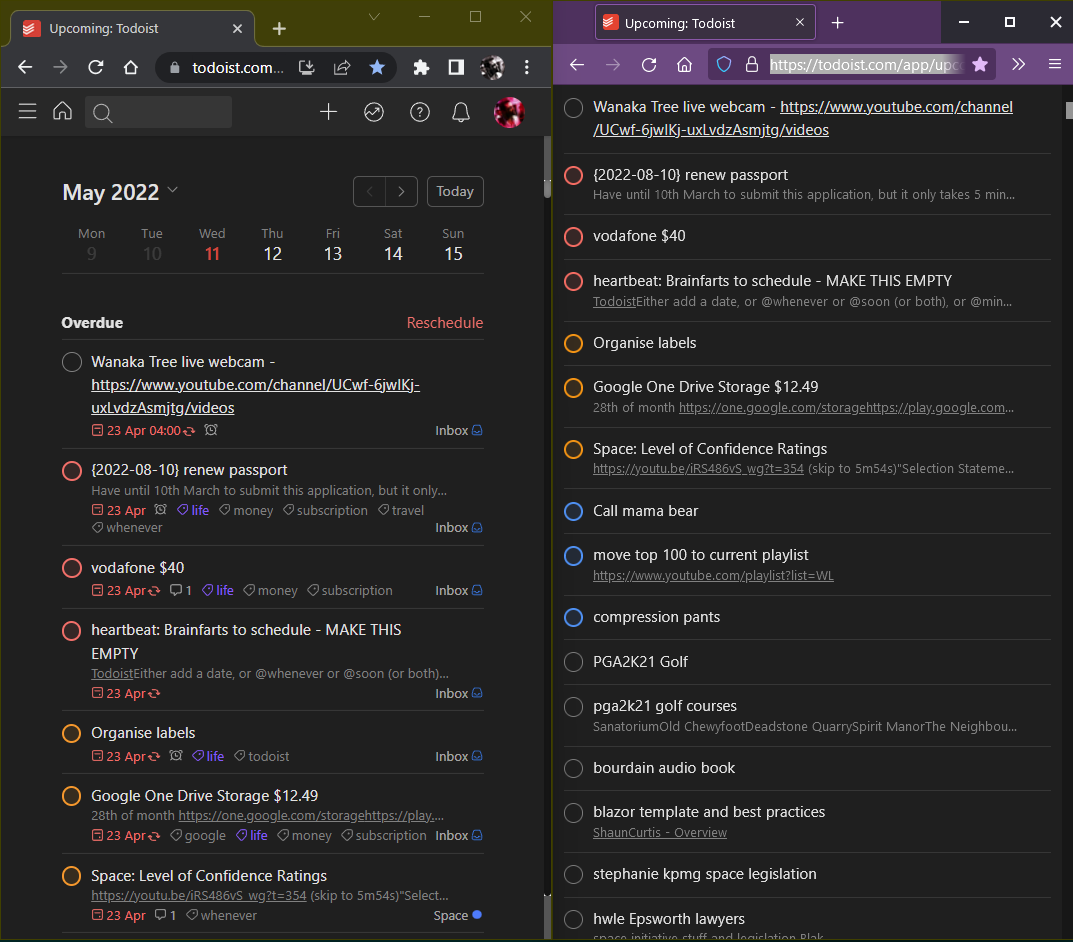Click Firefox tracking protection shield icon

[723, 64]
